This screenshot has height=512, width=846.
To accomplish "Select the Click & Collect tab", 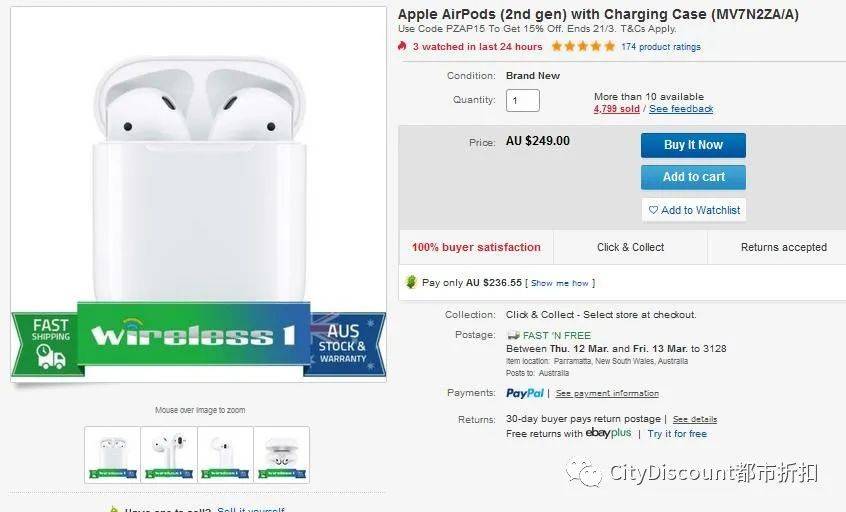I will pos(630,247).
